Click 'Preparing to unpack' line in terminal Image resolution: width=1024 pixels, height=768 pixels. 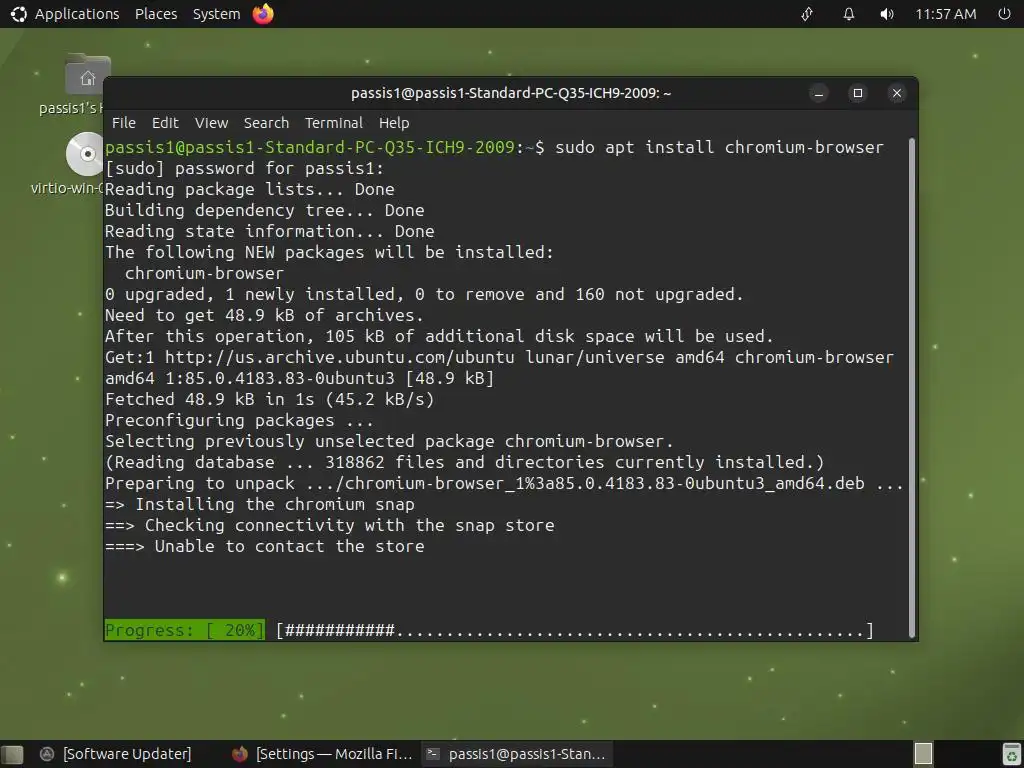point(504,483)
